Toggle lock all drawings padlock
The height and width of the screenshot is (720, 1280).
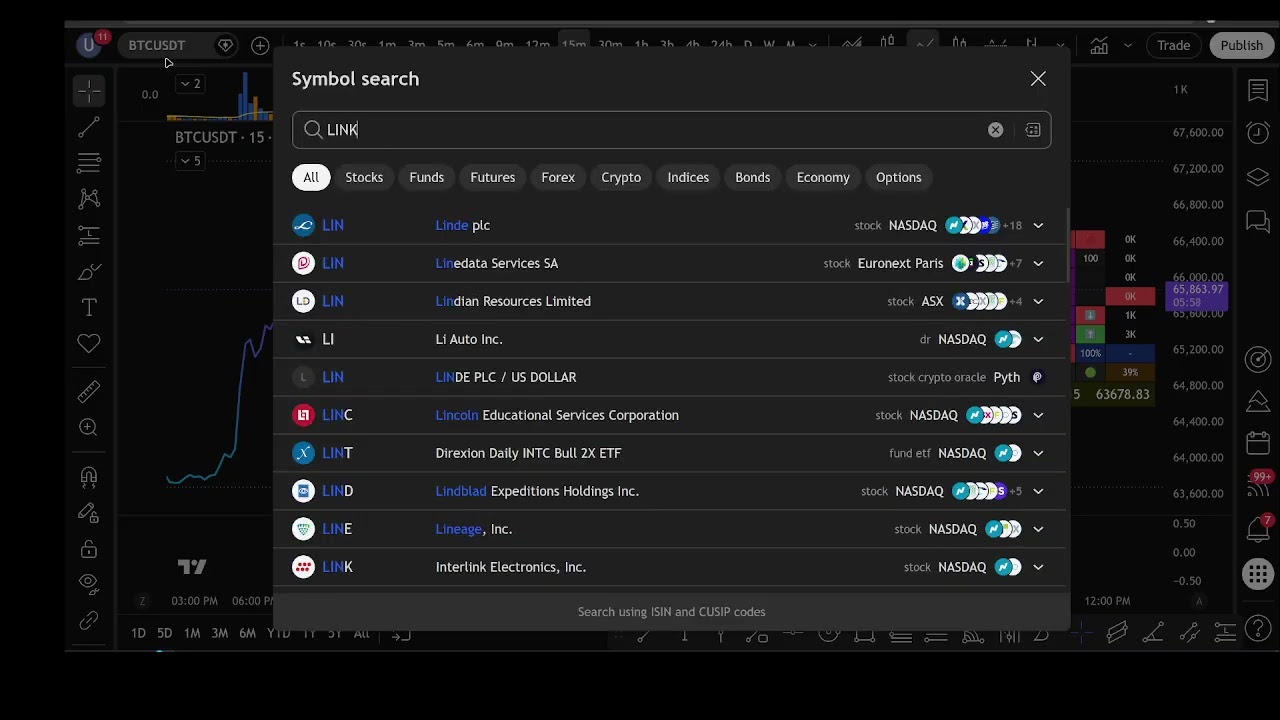click(89, 549)
